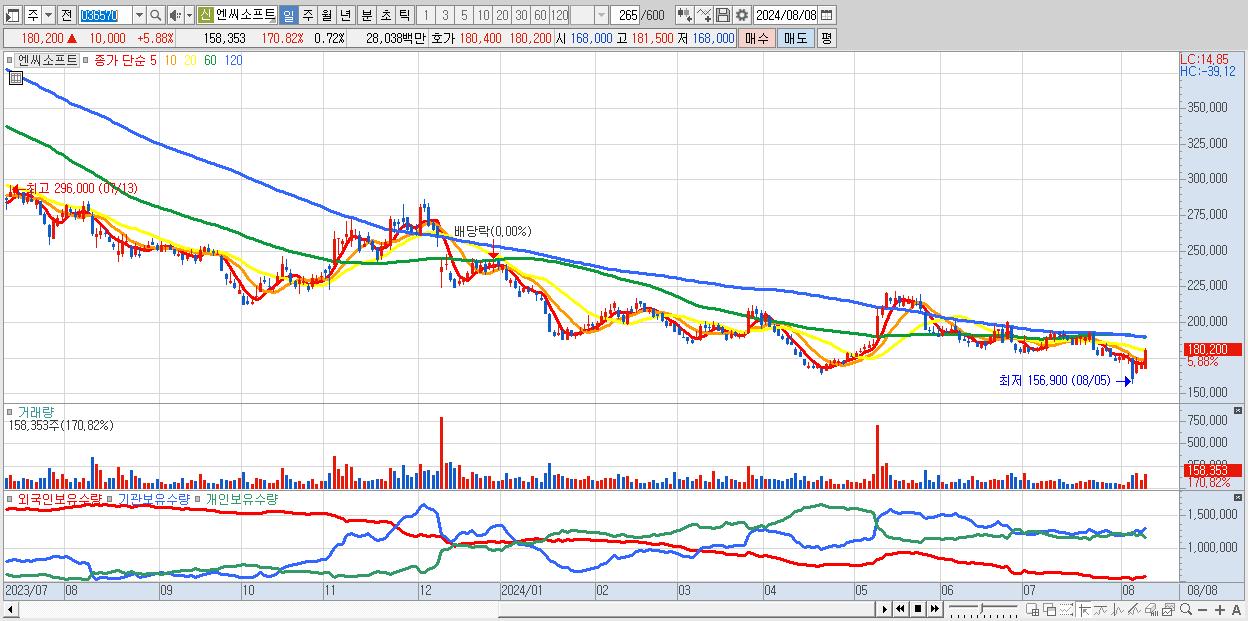Open chart settings gear icon

(742, 15)
